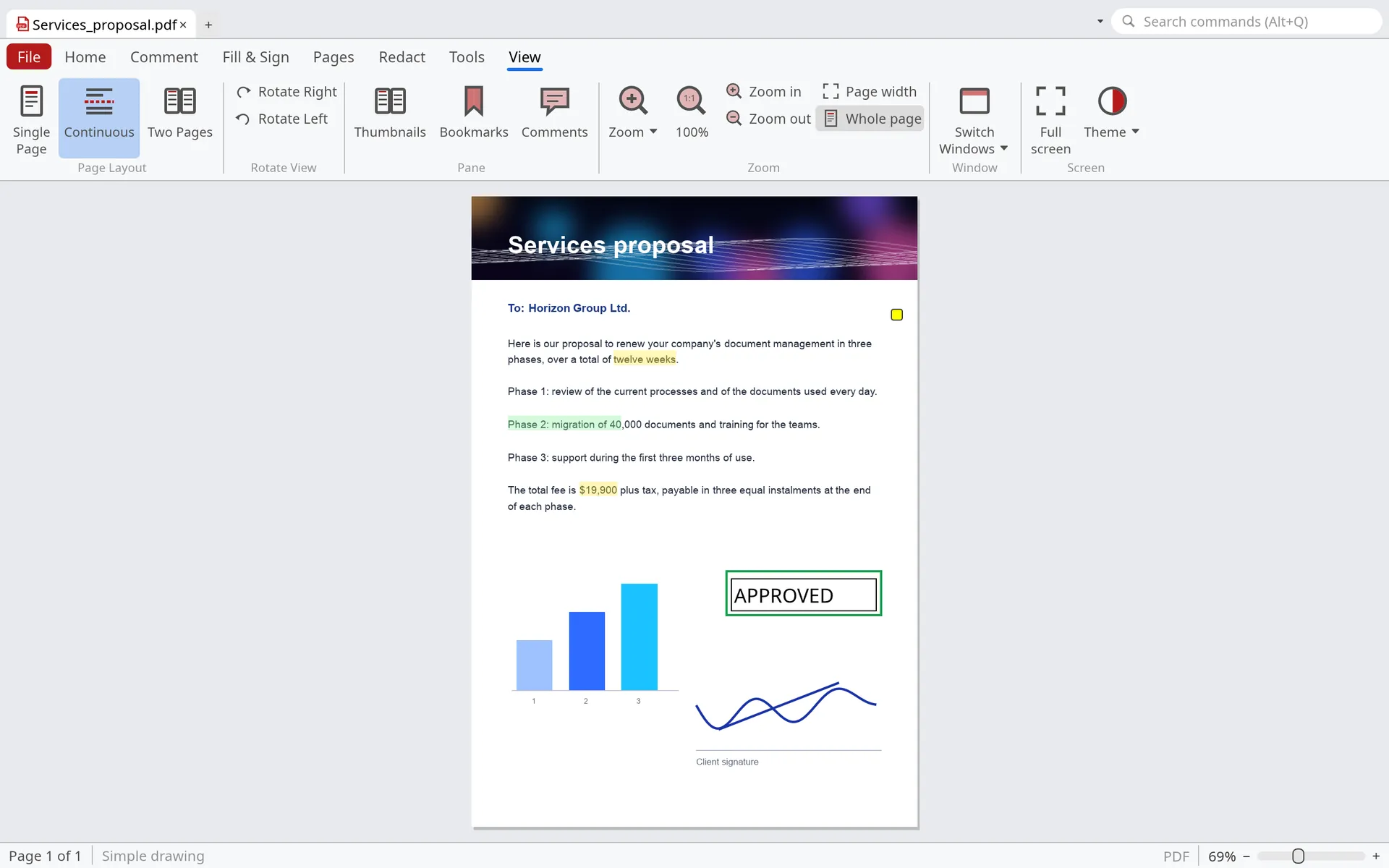Fit to Page width

coord(870,92)
